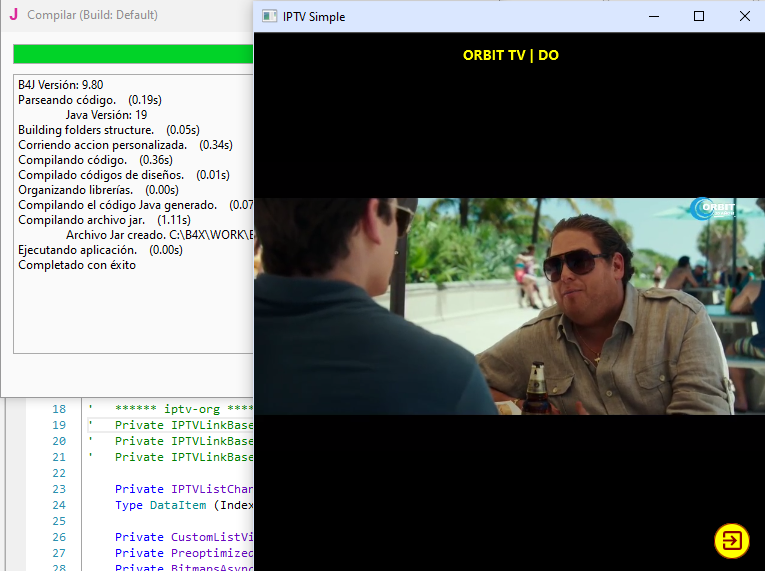Click the yellow exit icon button
This screenshot has width=765, height=571.
731,541
